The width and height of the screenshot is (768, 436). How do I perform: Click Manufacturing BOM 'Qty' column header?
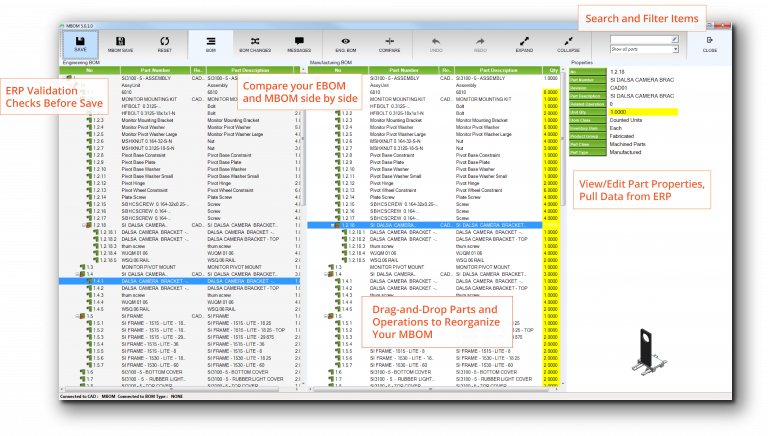[553, 70]
